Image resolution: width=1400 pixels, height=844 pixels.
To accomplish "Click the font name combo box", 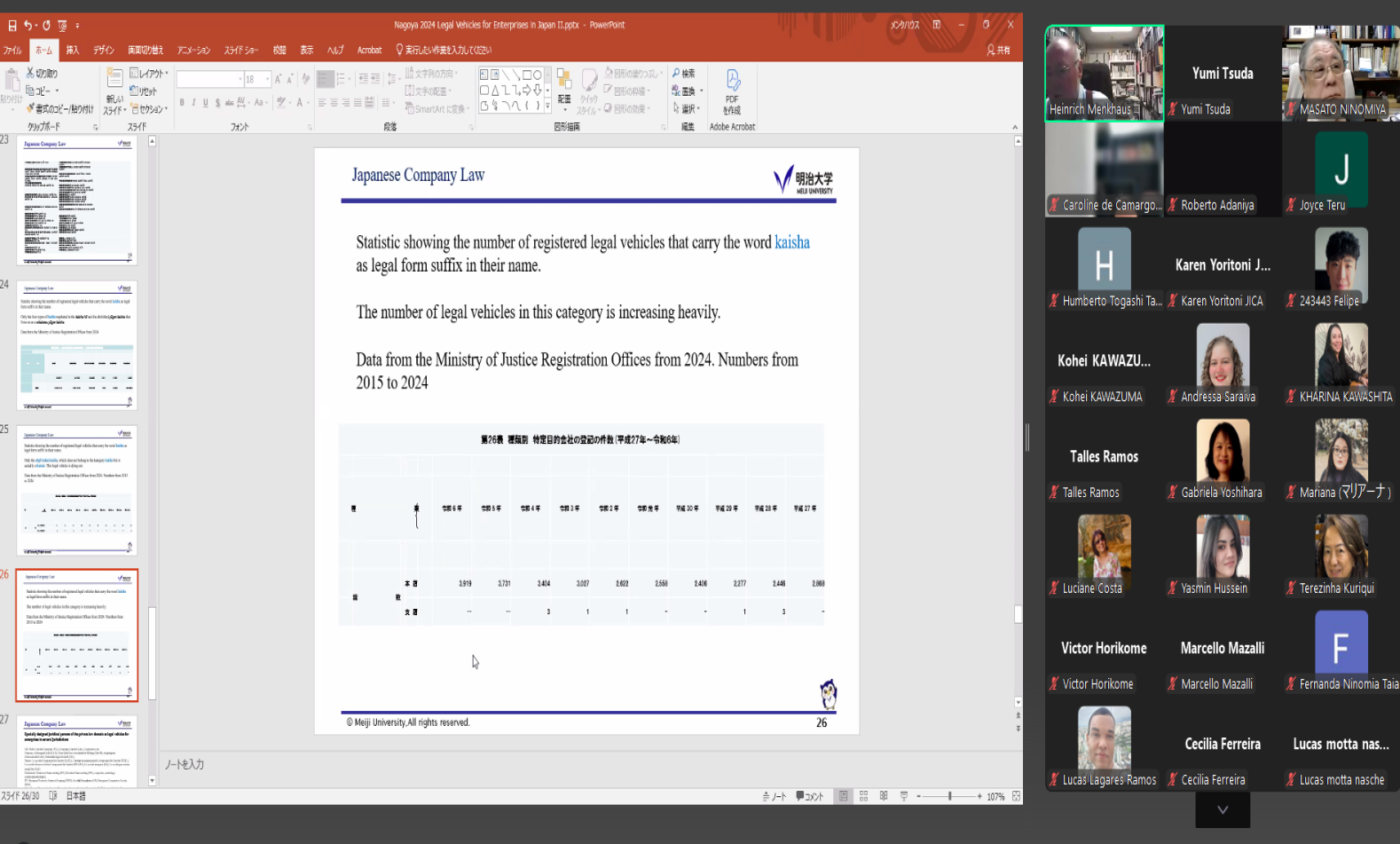I will 209,80.
